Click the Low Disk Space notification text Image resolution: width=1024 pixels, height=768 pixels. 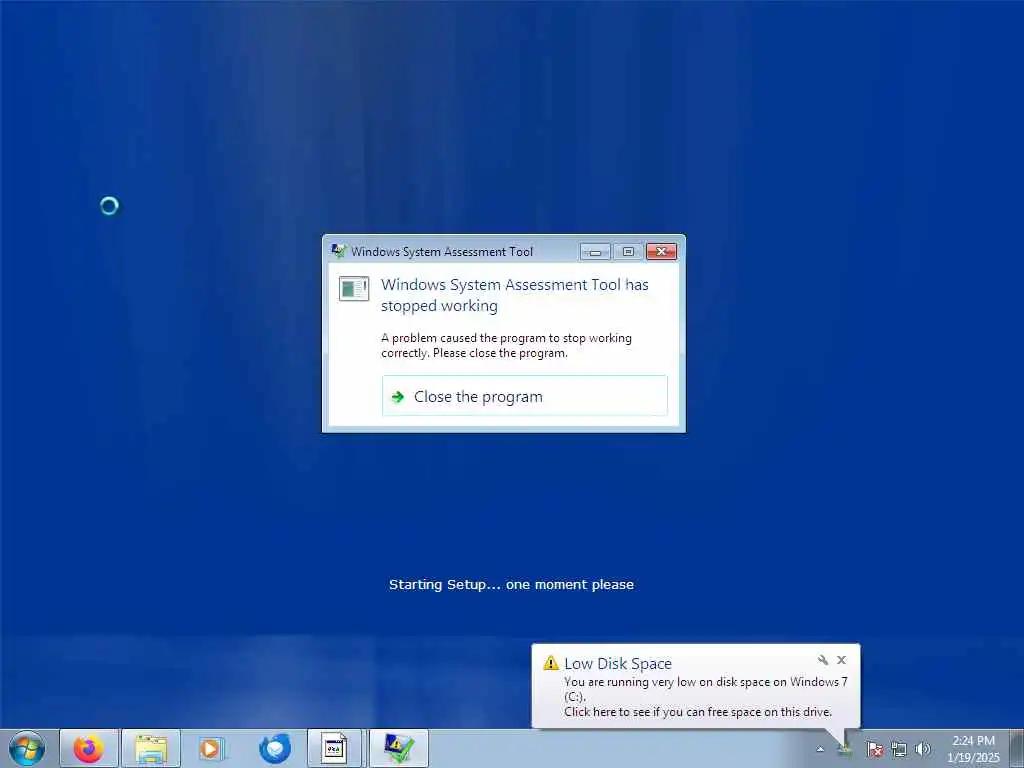point(705,697)
